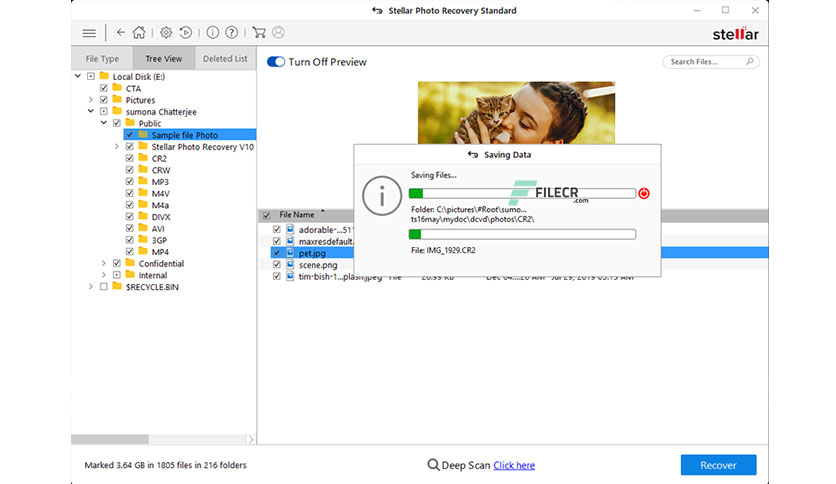Uncheck the Pictures folder checkbox
836x484 pixels.
coord(104,100)
